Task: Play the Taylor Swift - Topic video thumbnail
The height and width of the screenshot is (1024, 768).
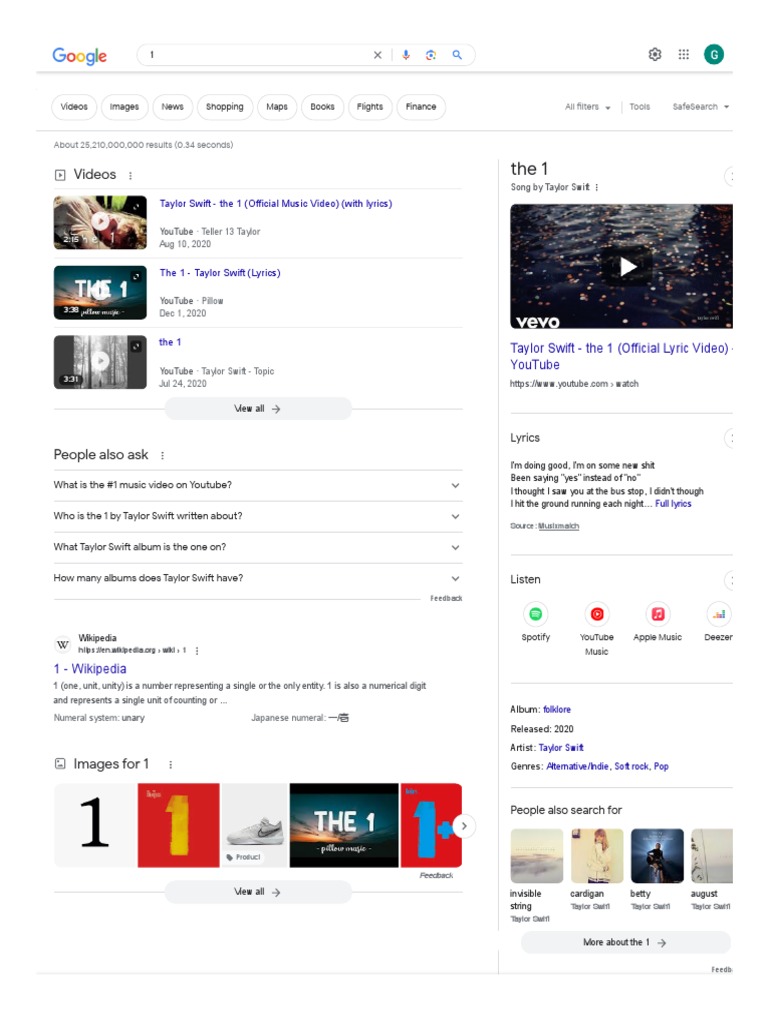Action: 100,362
